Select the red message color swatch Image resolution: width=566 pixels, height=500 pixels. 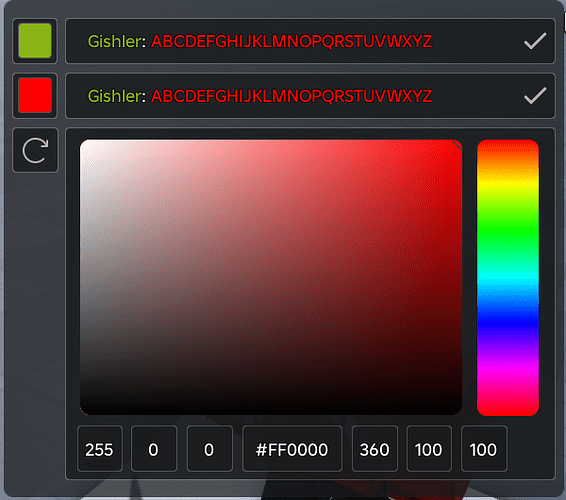coord(35,96)
